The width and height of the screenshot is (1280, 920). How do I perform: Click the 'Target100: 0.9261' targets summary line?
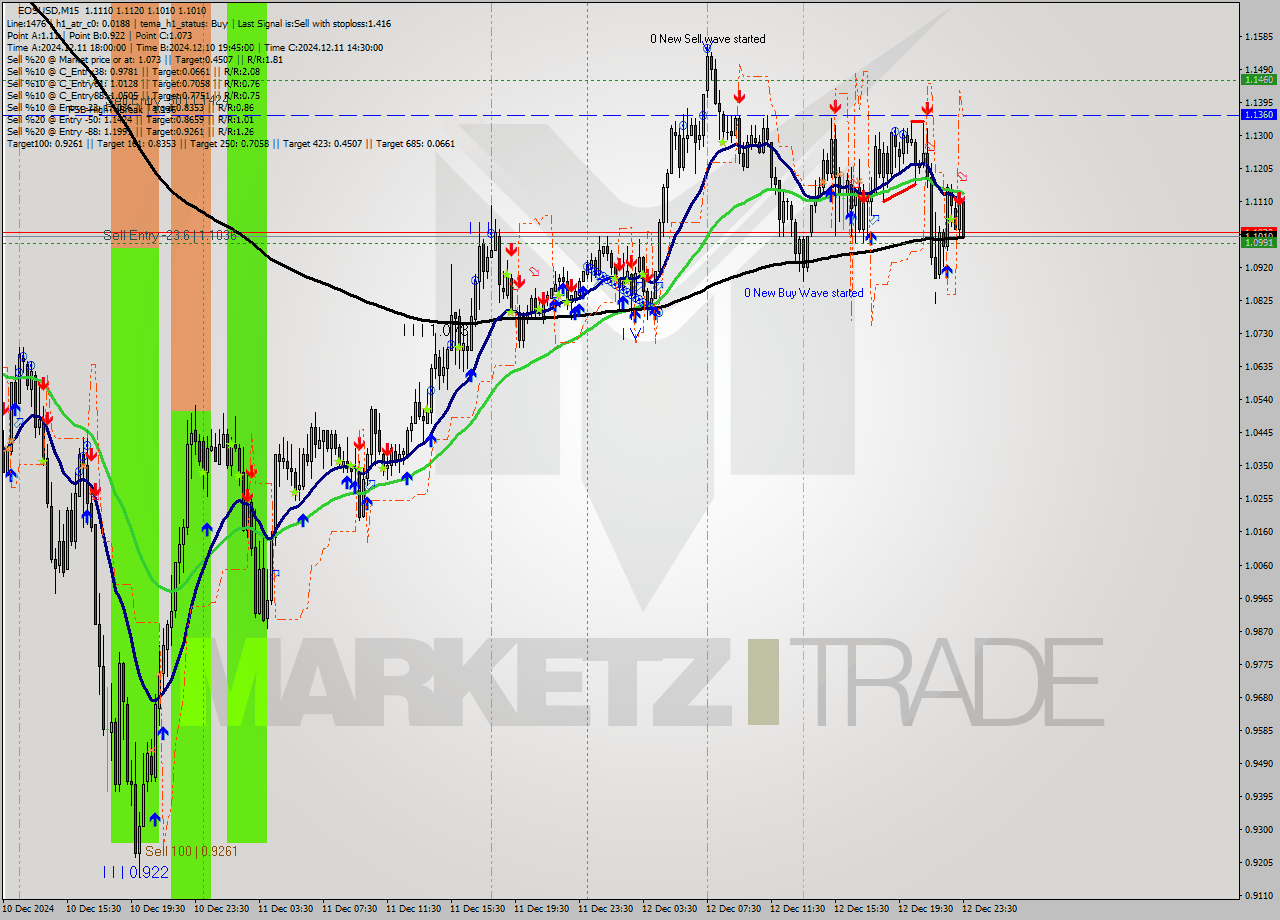point(230,143)
